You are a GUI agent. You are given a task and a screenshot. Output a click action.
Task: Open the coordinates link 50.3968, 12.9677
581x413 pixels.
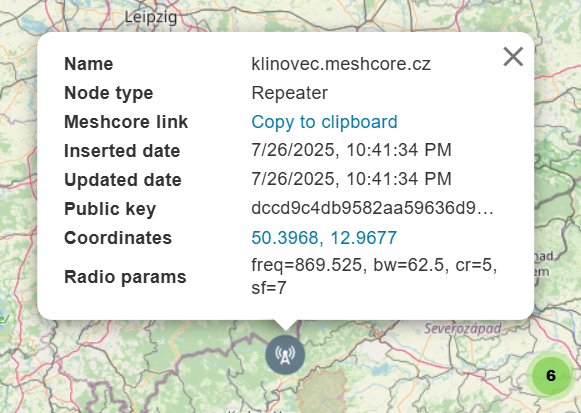[x=324, y=237]
